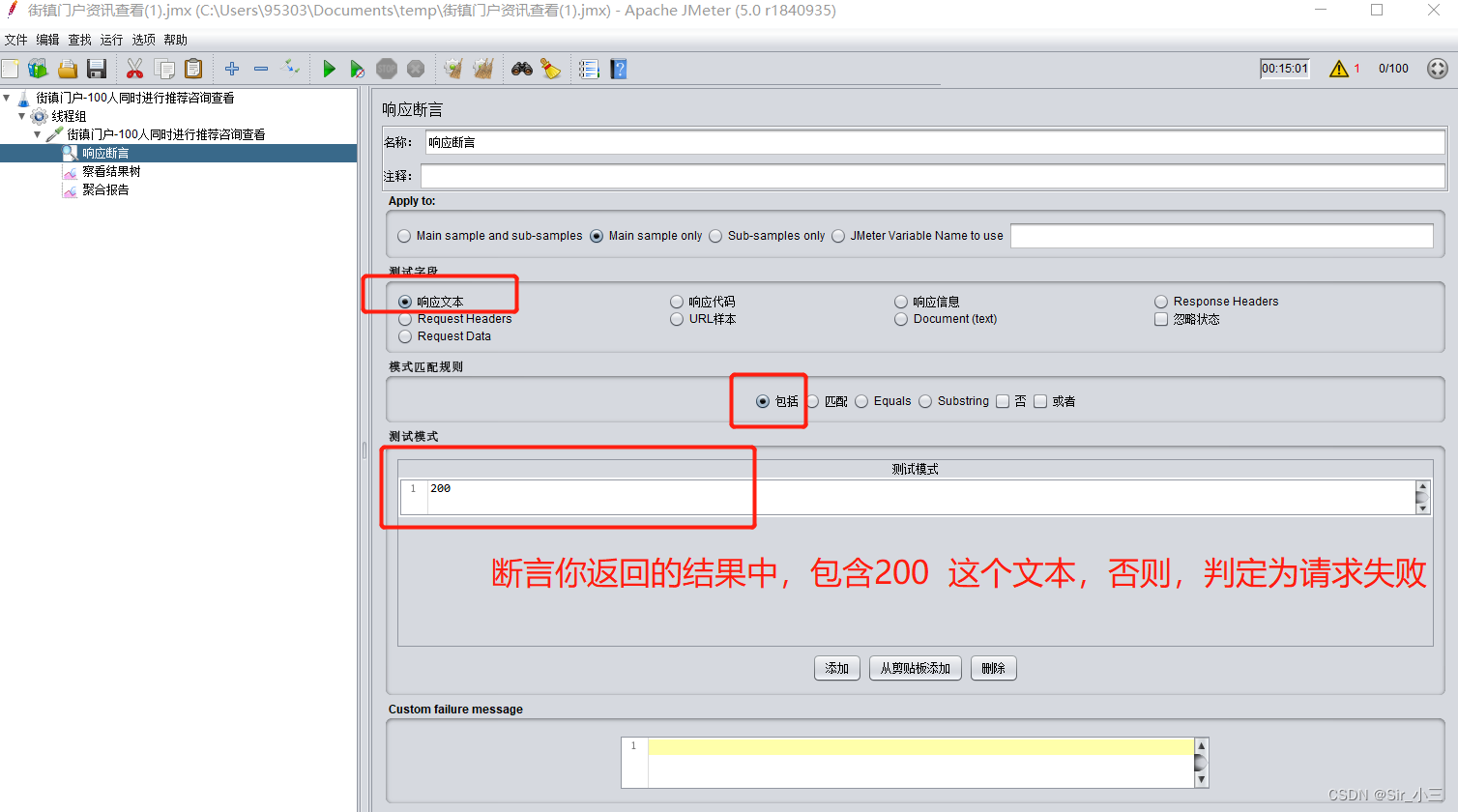Click Start no pauses icon
Viewport: 1458px width, 812px height.
(x=358, y=69)
